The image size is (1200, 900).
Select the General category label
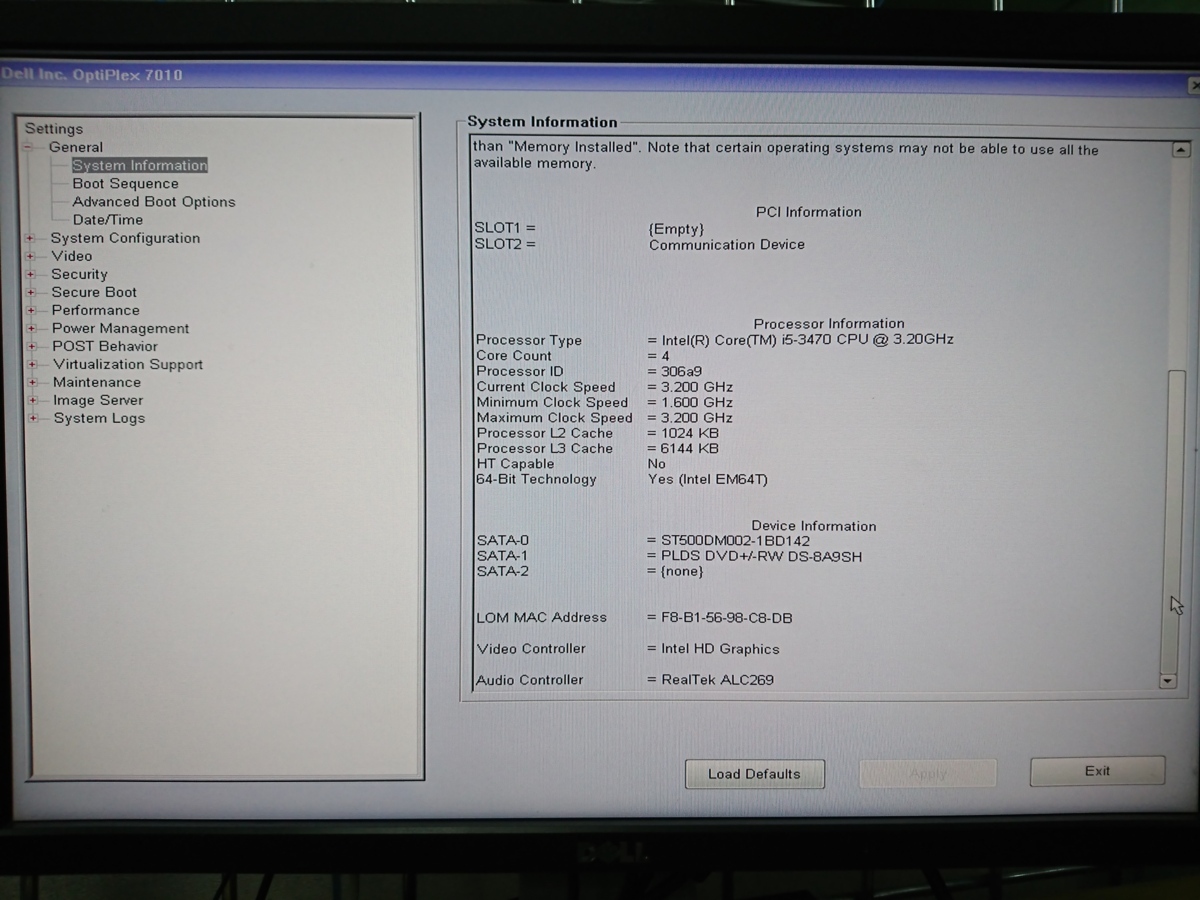point(76,147)
